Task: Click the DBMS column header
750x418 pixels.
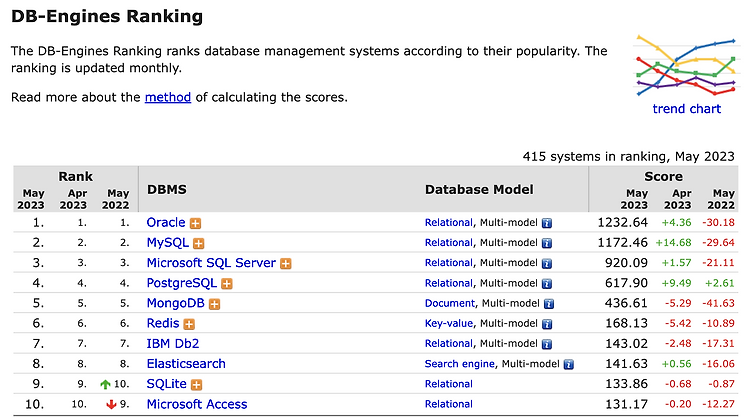Action: 167,189
